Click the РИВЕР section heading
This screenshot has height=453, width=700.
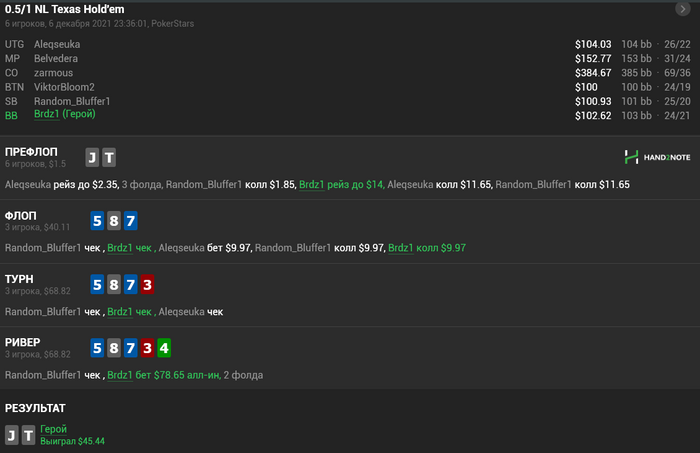(22, 343)
